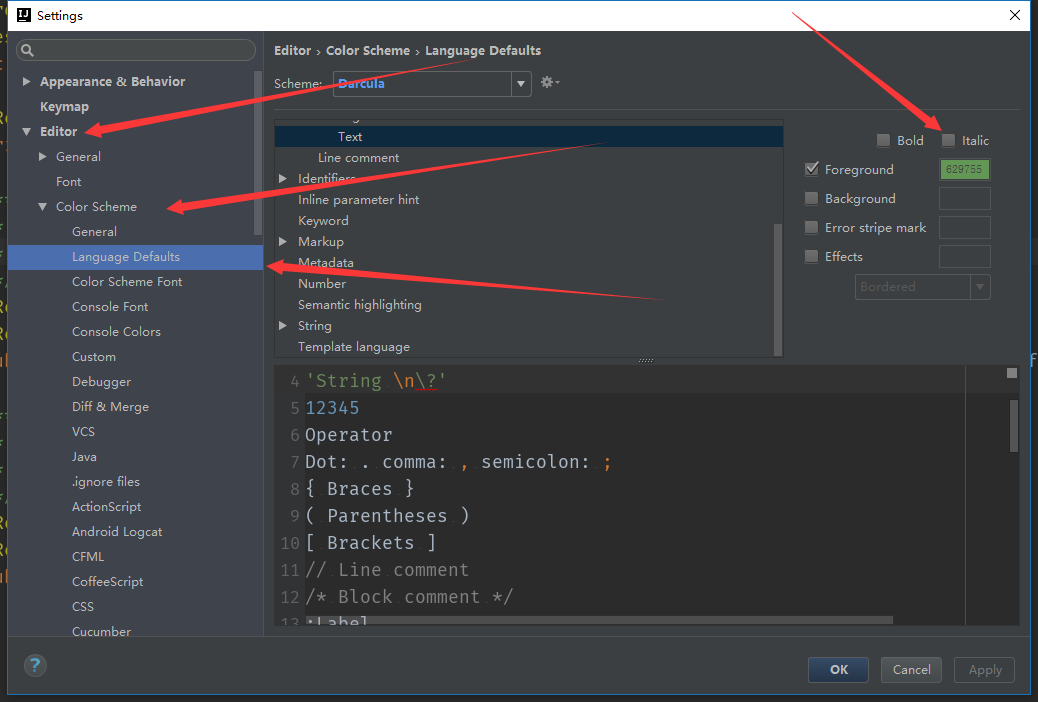
Task: Uncheck the Foreground checkbox
Action: [812, 170]
